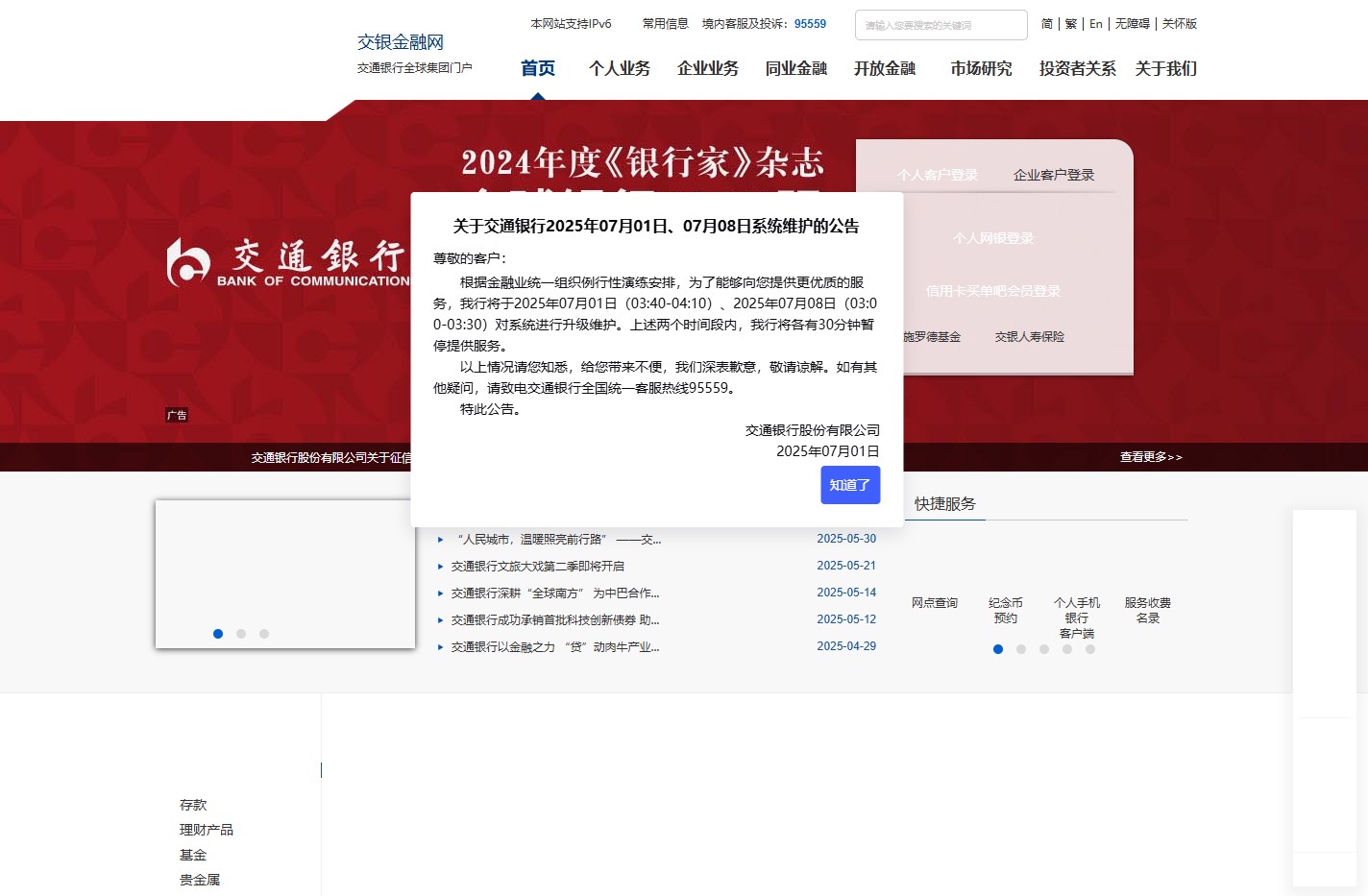
Task: Click the 信用卡买单吧会员登录 button
Action: 993,291
